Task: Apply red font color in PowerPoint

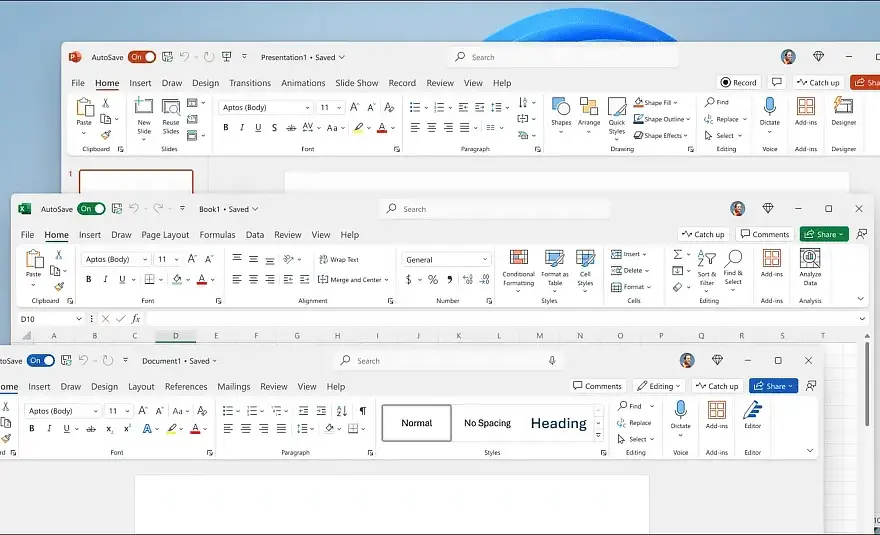Action: coord(382,128)
